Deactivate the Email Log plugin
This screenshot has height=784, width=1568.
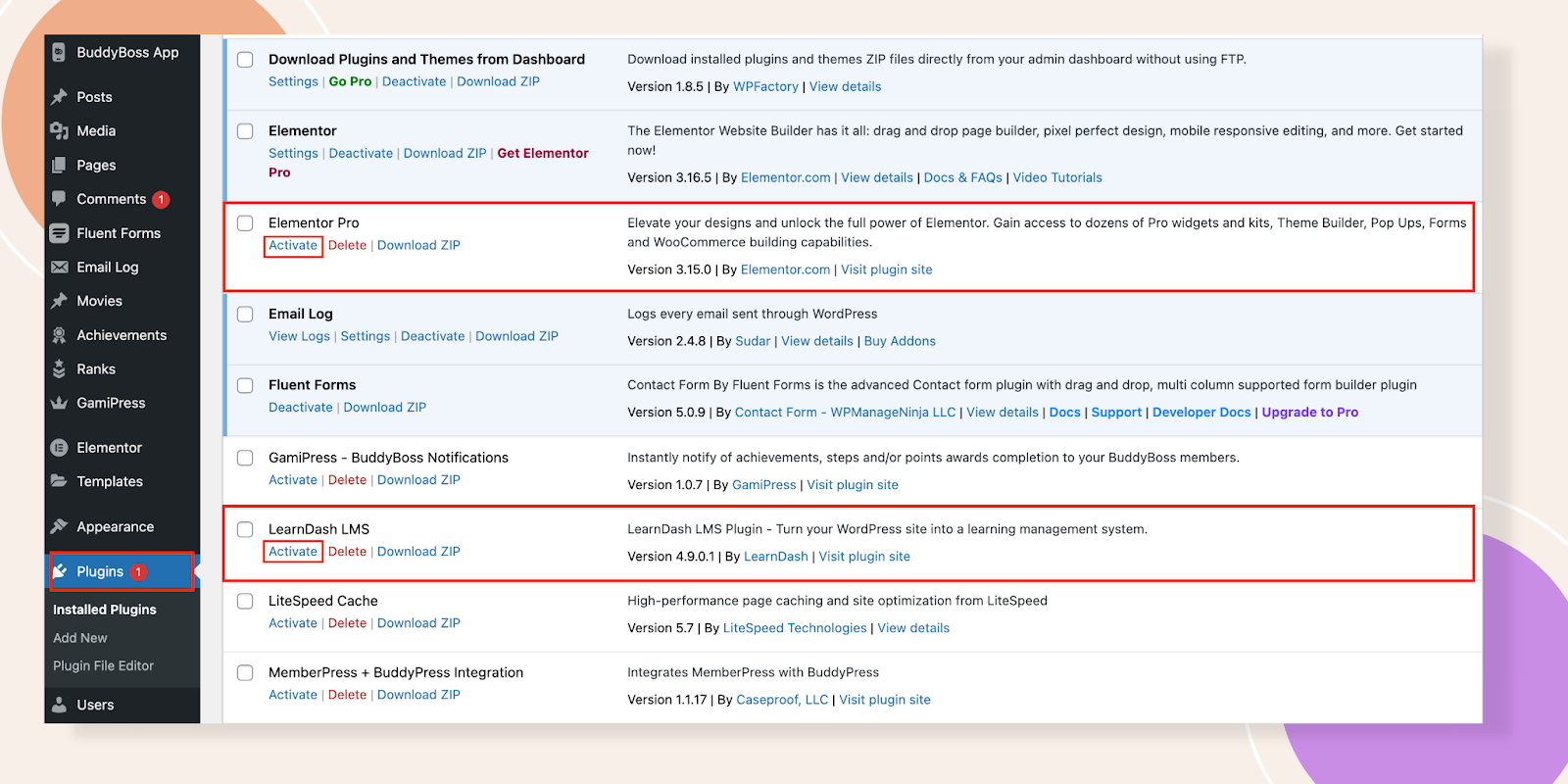click(432, 337)
